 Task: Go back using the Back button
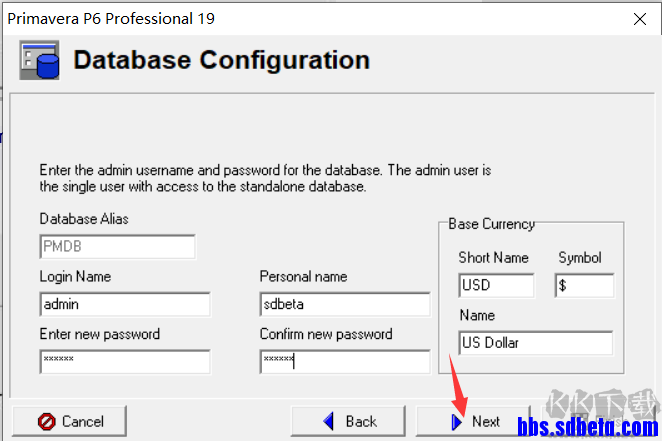349,421
